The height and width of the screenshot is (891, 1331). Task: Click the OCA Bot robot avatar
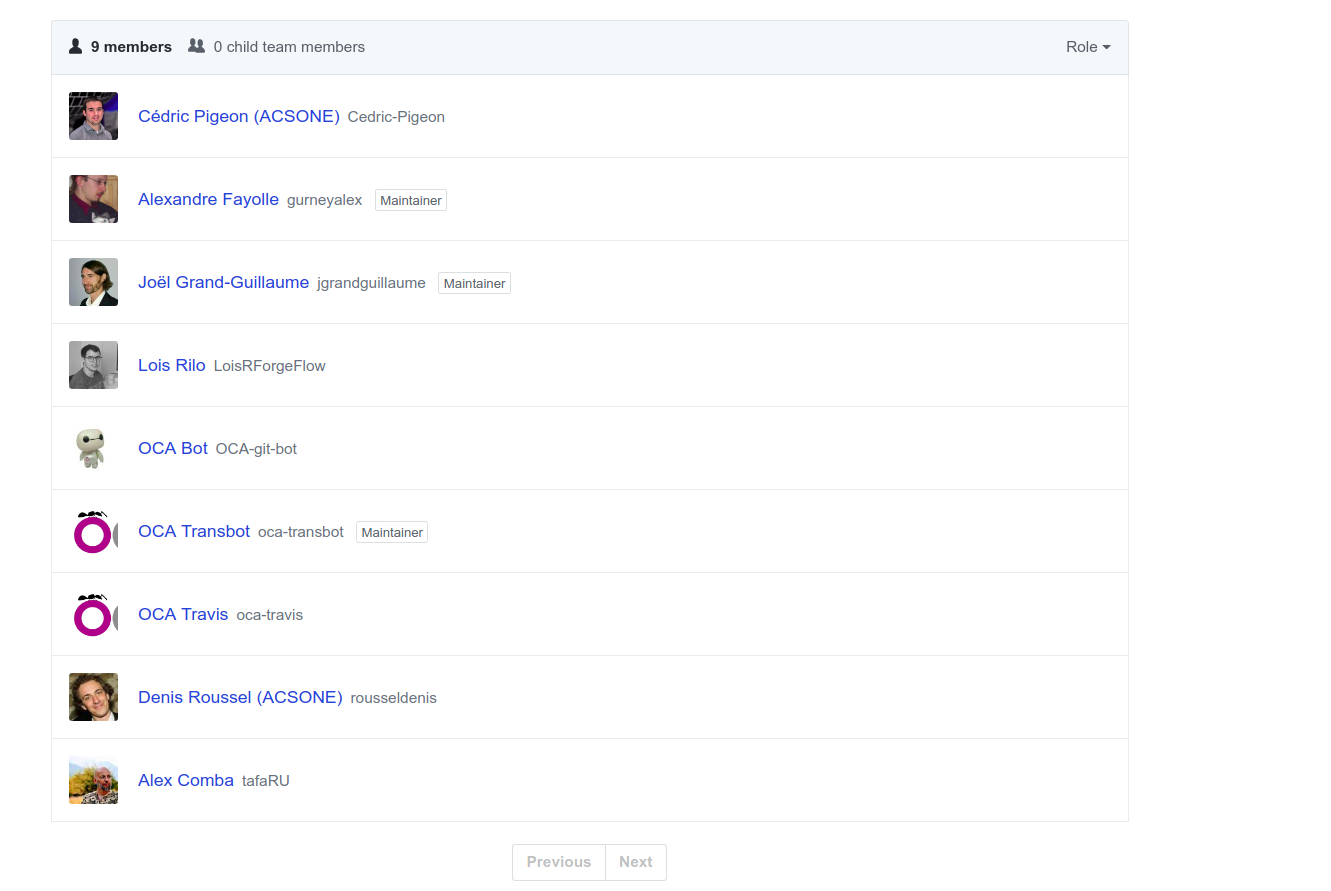click(93, 448)
